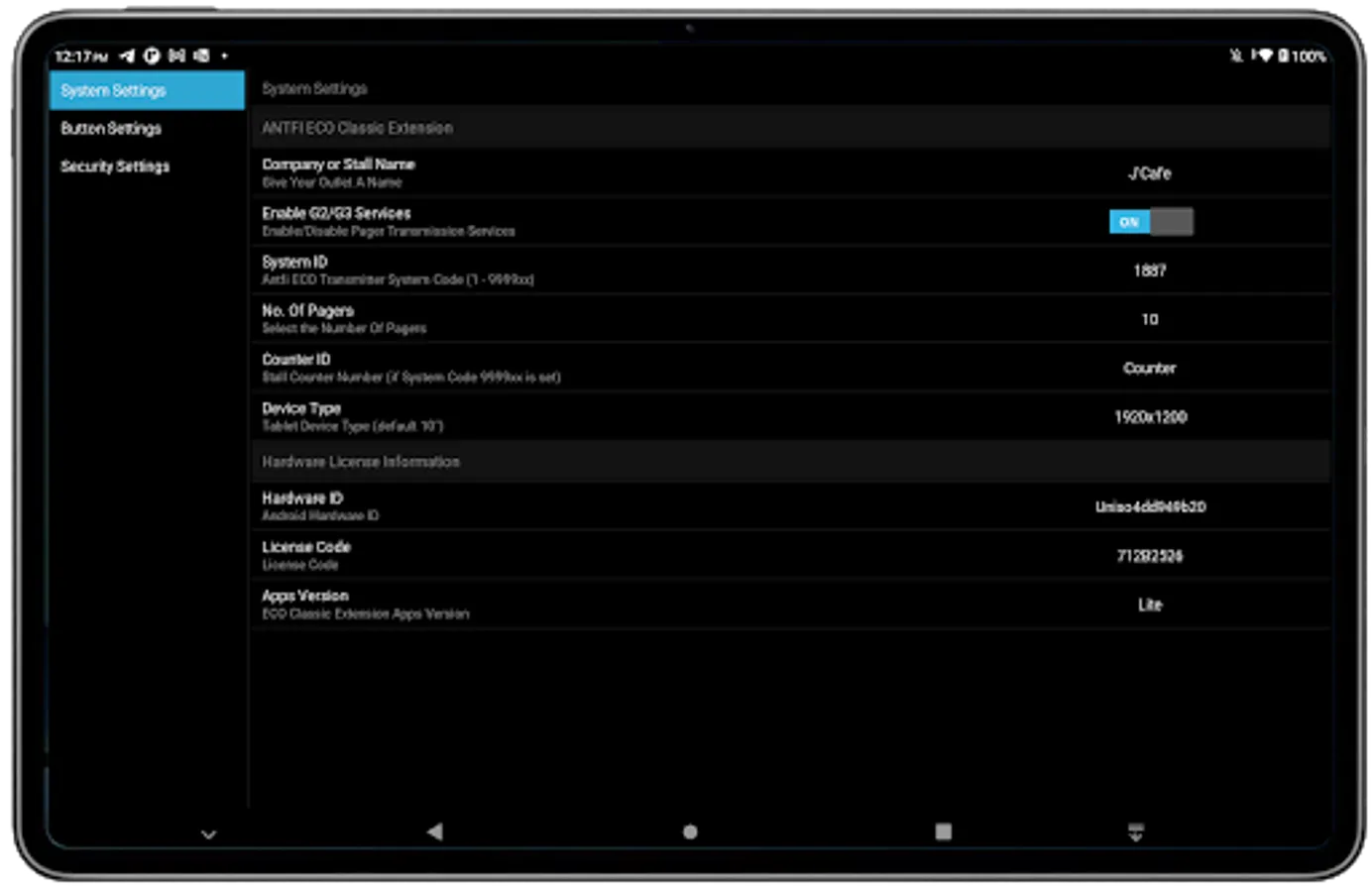Screen dimensions: 1372x892
Task: Choose the No. Of Pagers setting
Action: 790,318
